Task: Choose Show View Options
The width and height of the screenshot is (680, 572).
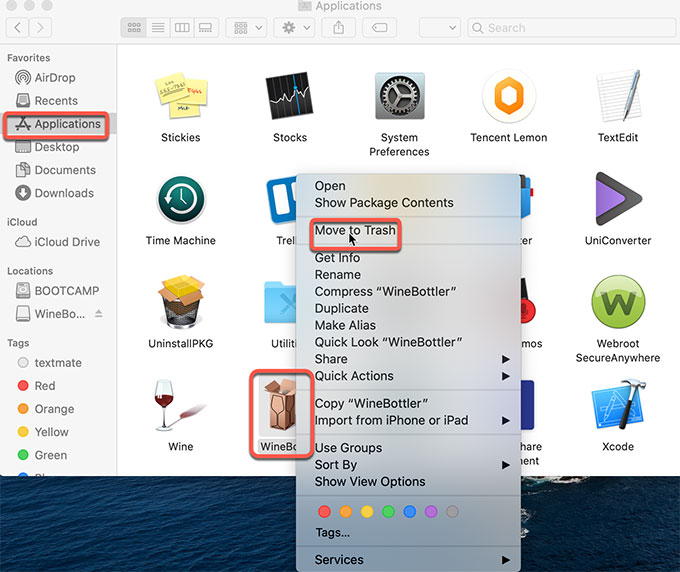Action: [409, 482]
